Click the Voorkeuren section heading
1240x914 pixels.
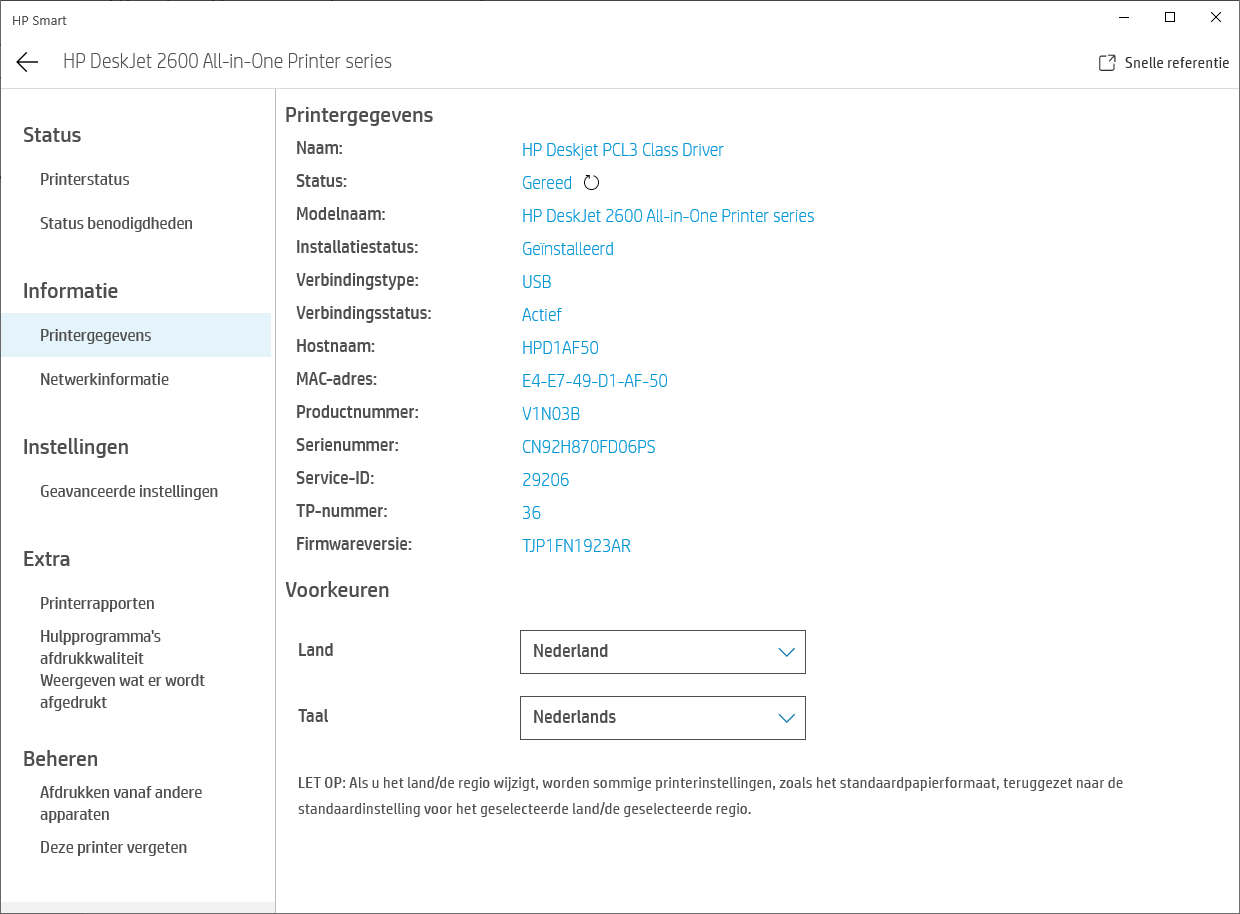coord(337,590)
